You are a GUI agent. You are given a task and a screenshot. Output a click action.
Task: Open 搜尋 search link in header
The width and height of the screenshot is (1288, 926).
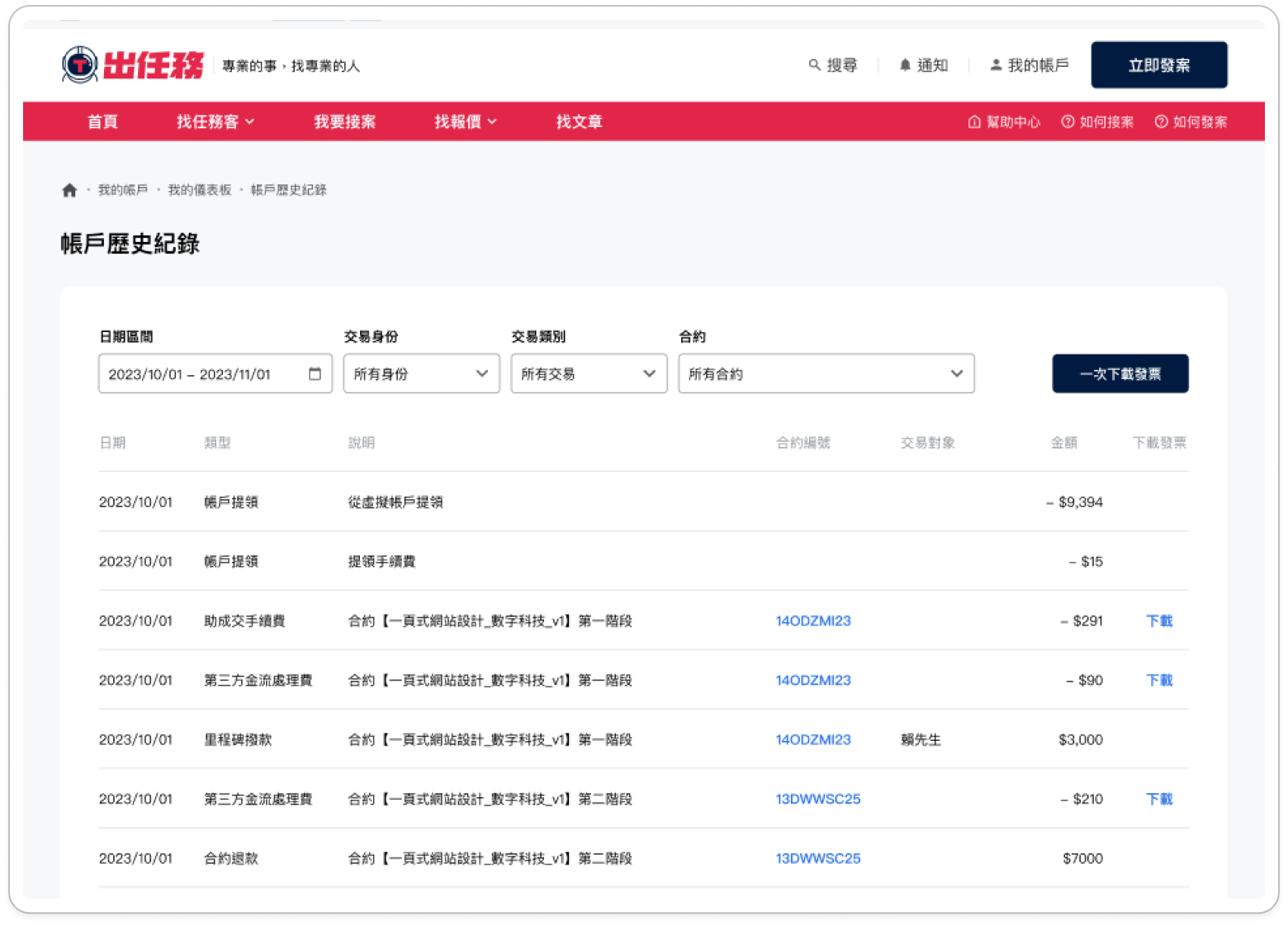pos(842,65)
